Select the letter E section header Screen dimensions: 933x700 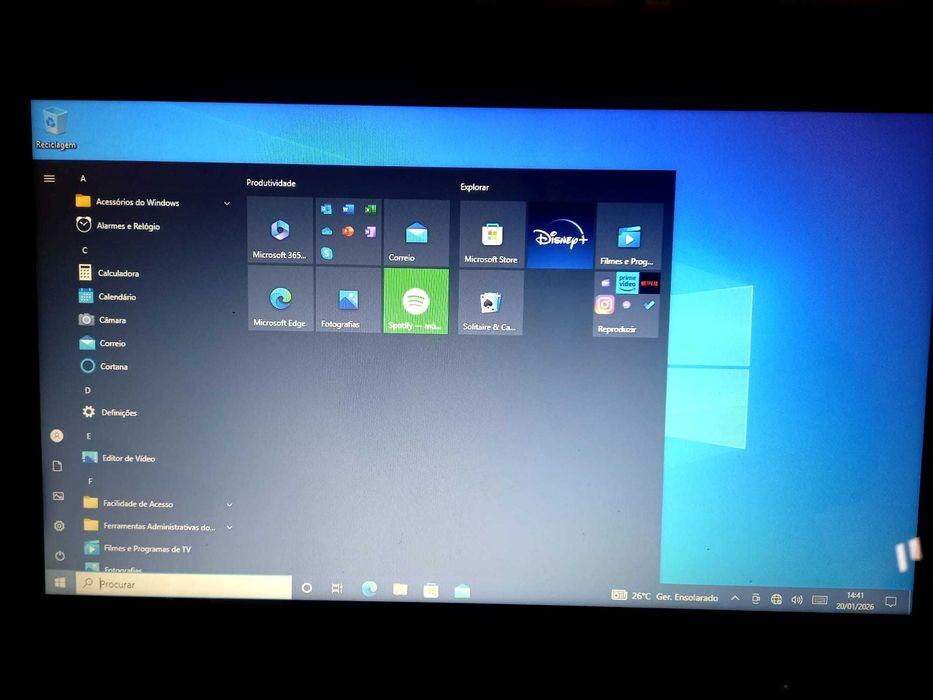(x=89, y=436)
